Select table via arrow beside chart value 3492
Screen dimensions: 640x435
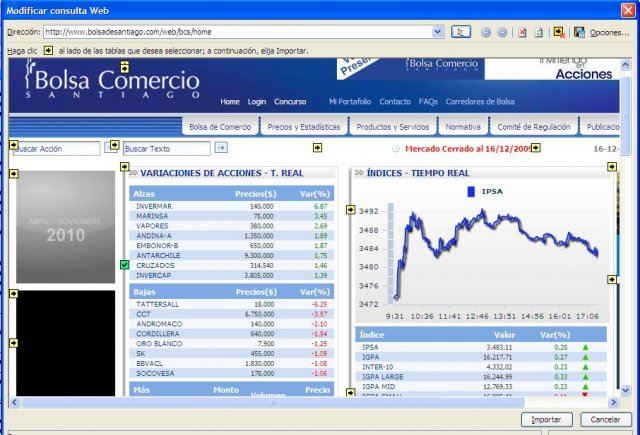351,209
